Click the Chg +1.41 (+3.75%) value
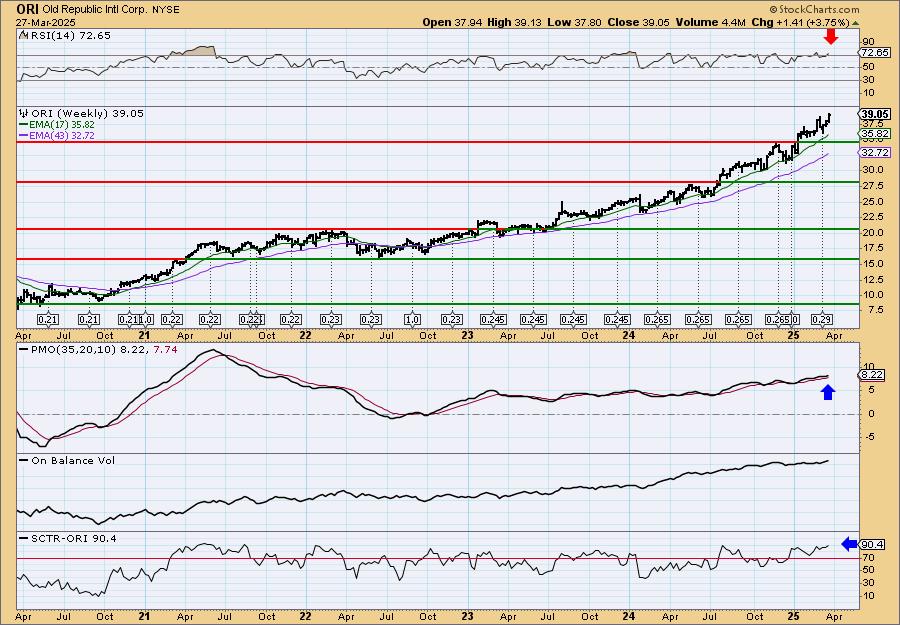 pos(800,22)
